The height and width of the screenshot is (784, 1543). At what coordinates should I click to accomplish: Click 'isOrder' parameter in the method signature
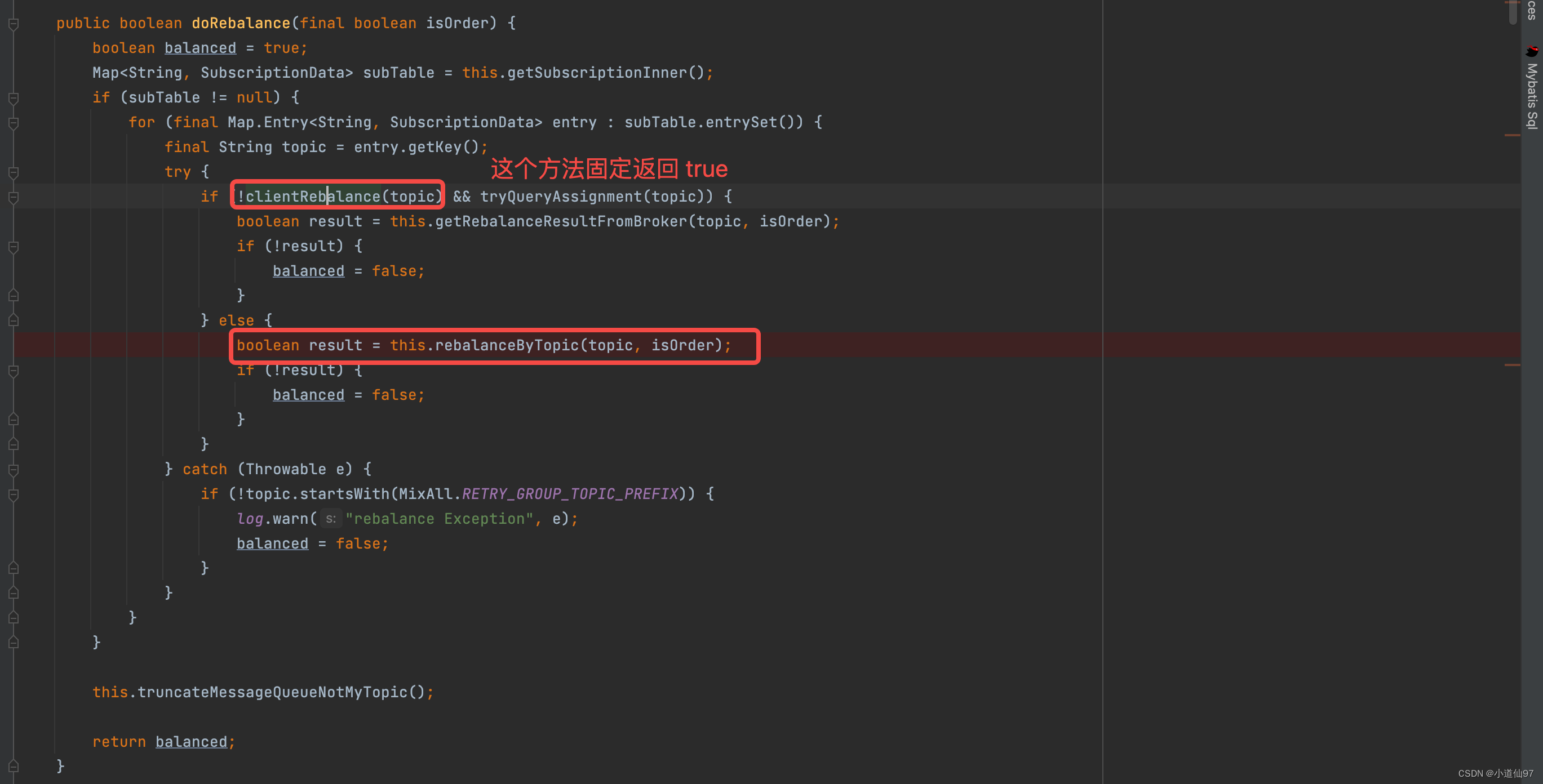(x=457, y=23)
